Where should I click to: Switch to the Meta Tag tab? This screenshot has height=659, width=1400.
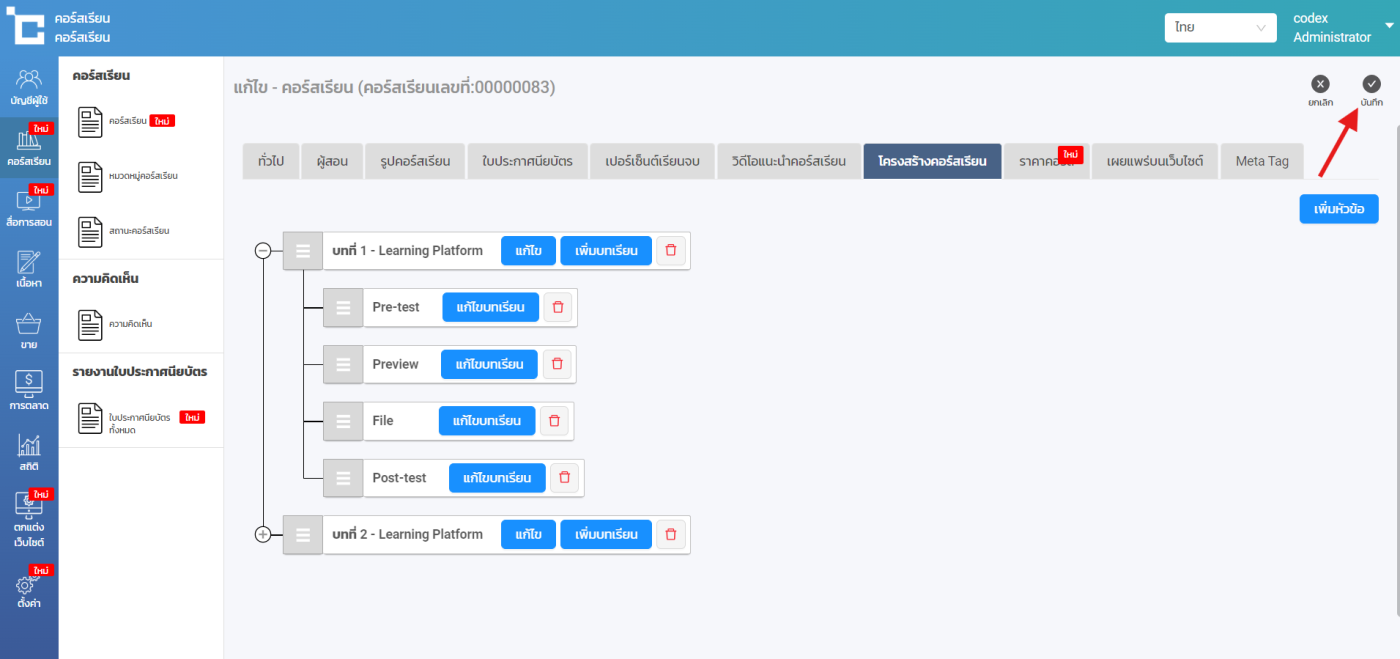click(x=1261, y=161)
